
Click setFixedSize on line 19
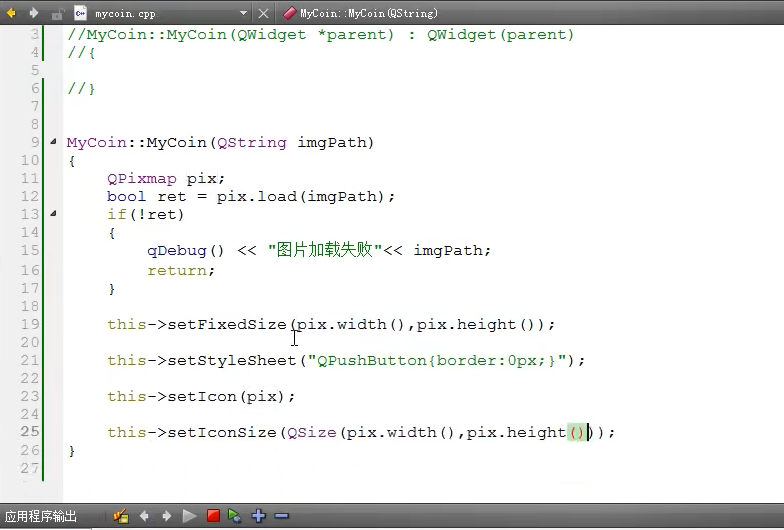(x=227, y=324)
